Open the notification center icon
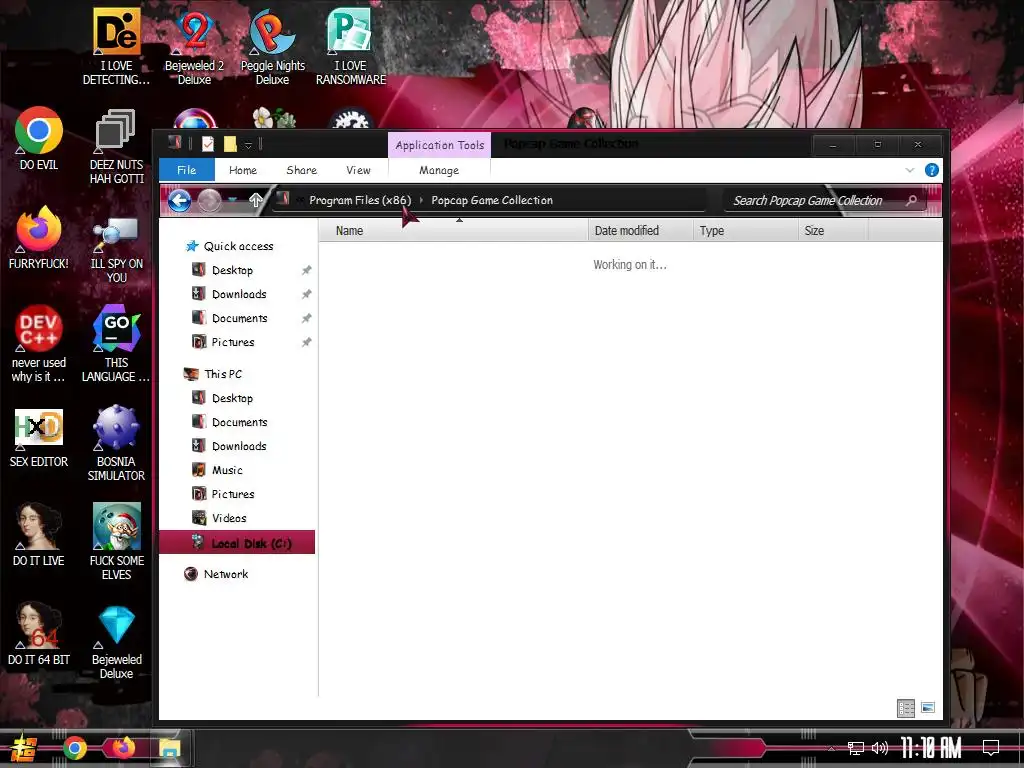Image resolution: width=1024 pixels, height=768 pixels. 991,748
